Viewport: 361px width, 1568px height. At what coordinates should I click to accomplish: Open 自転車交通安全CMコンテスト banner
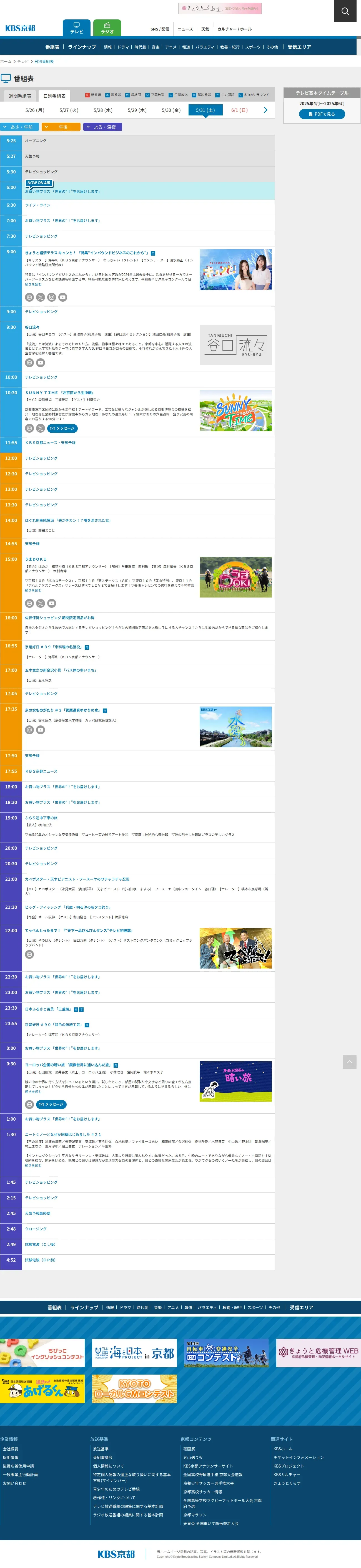(227, 1353)
